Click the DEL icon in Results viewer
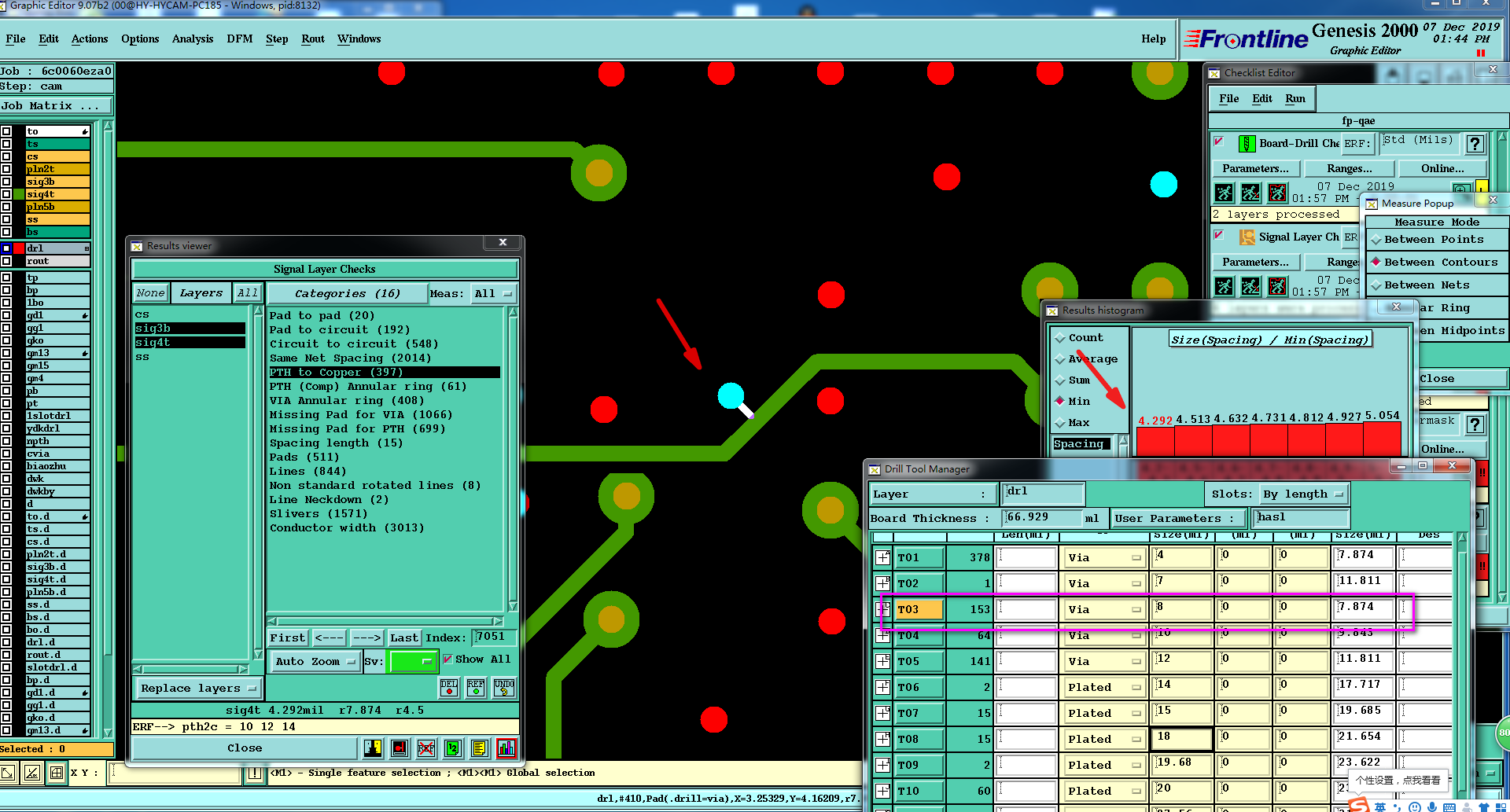This screenshot has width=1510, height=812. (x=449, y=688)
